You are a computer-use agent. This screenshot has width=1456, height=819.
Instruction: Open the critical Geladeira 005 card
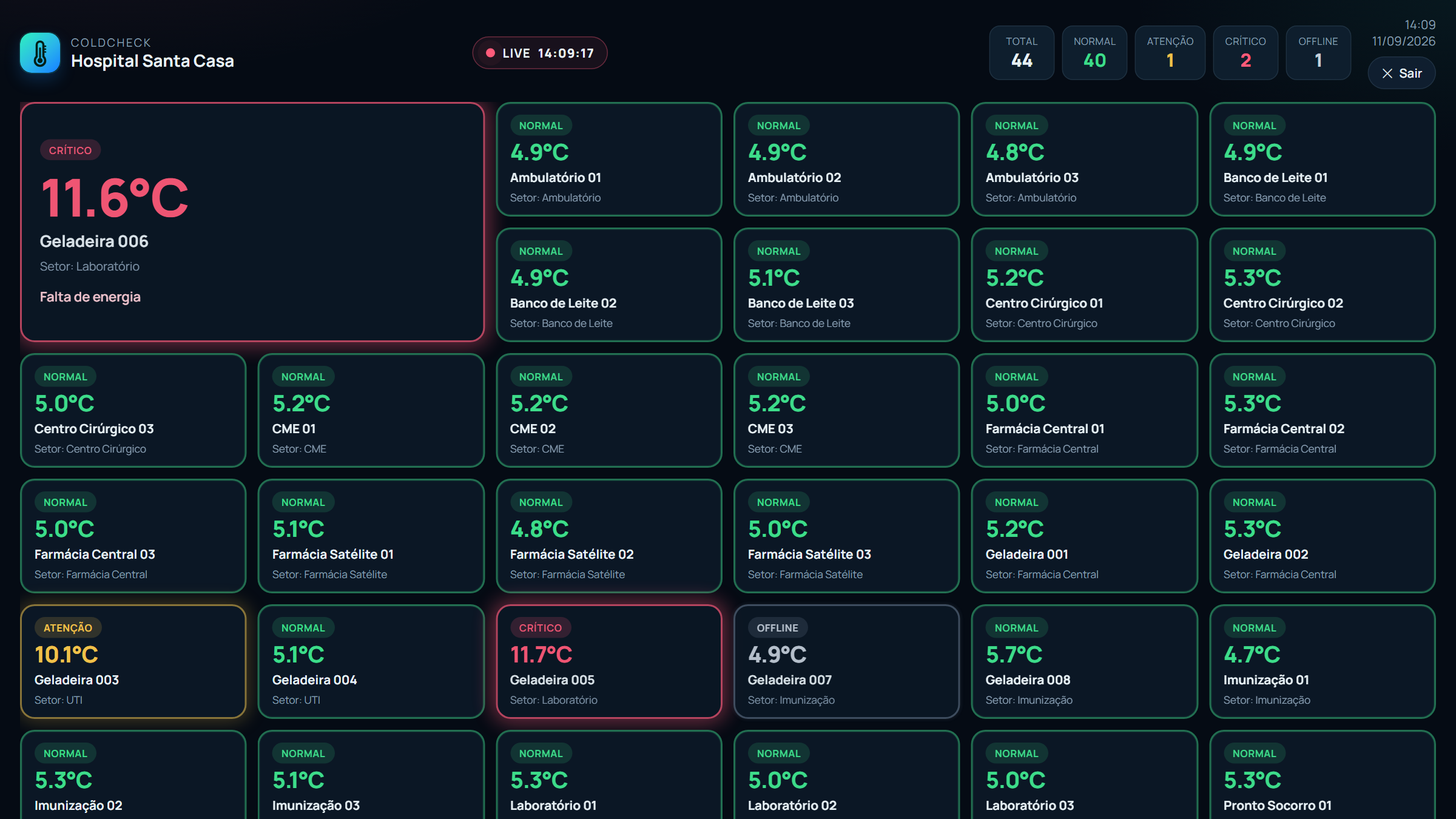pyautogui.click(x=609, y=662)
